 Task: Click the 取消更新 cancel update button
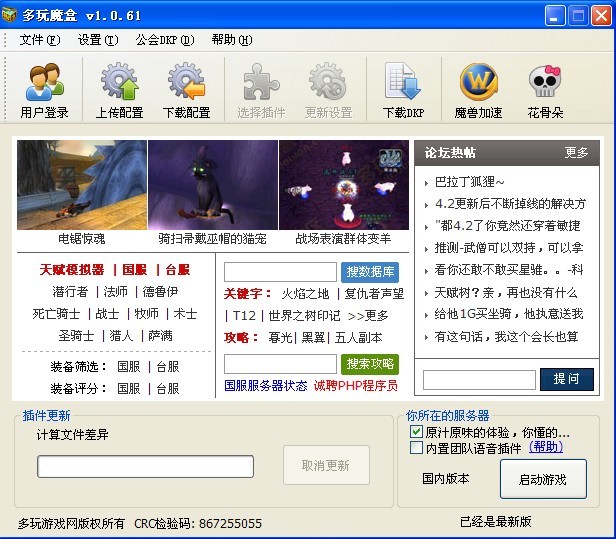click(326, 465)
